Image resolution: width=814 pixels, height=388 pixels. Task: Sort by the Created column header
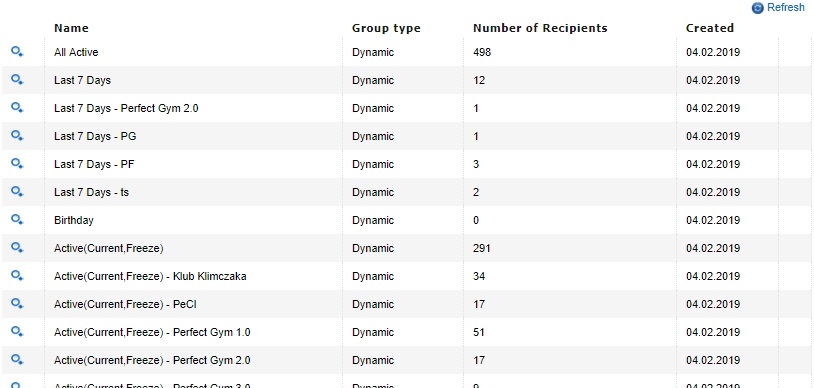710,28
